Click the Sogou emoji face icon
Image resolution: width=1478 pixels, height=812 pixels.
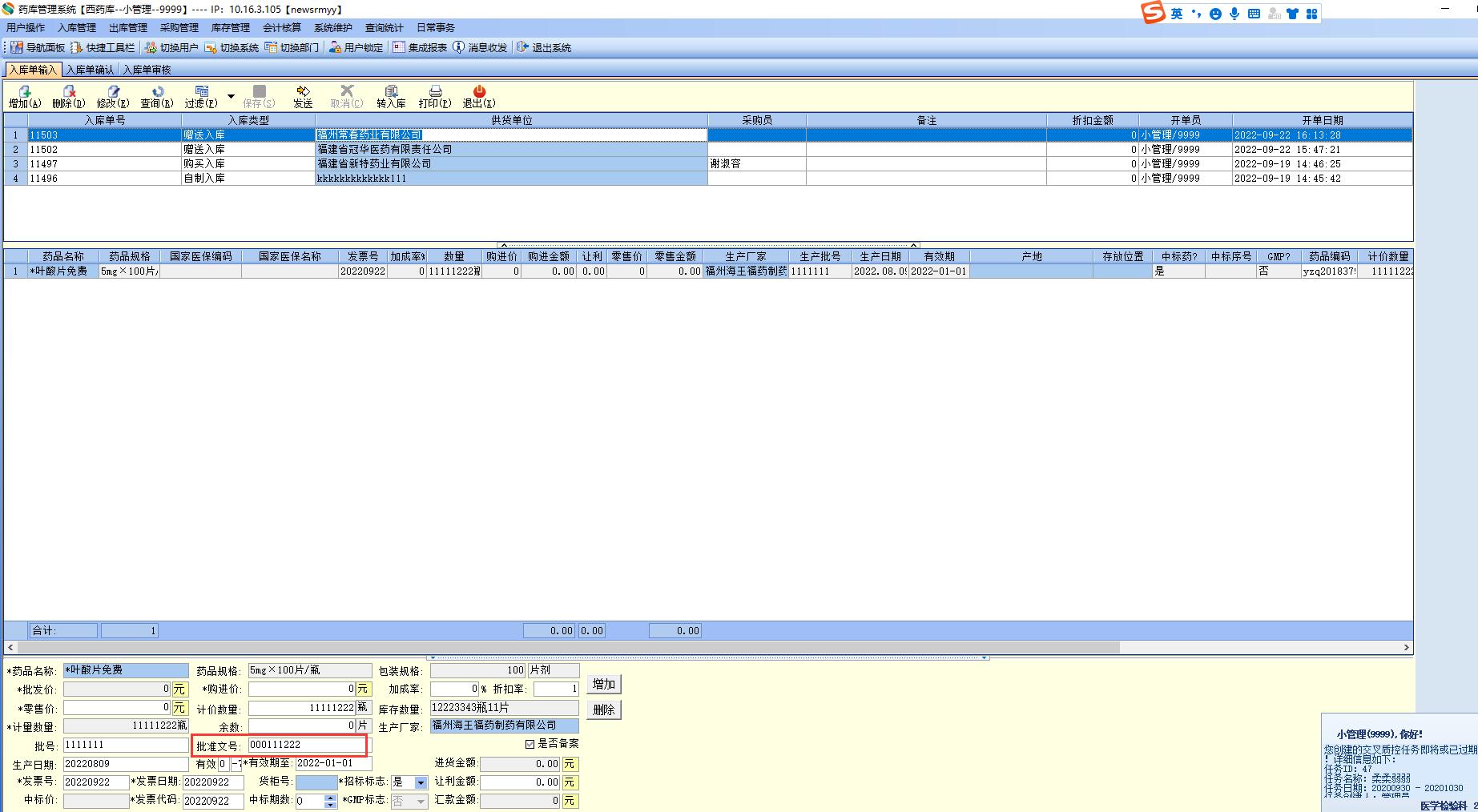[1215, 14]
